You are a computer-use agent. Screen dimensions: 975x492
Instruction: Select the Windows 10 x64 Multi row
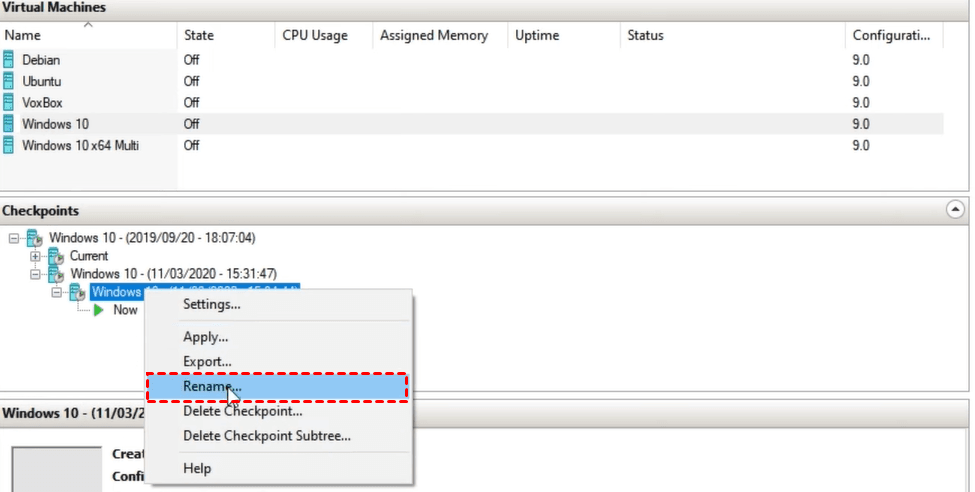(x=80, y=145)
